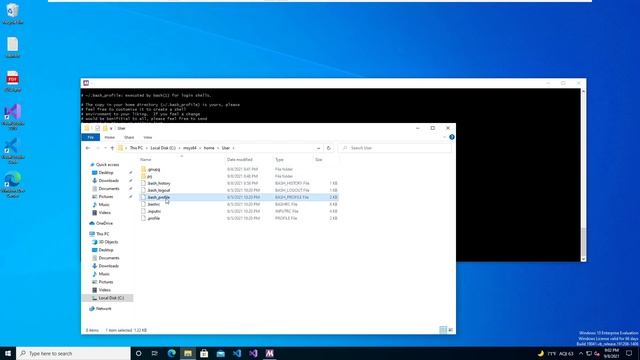This screenshot has width=640, height=360.
Task: Open the Quick Access Toolbar customize dropdown
Action: (x=111, y=129)
